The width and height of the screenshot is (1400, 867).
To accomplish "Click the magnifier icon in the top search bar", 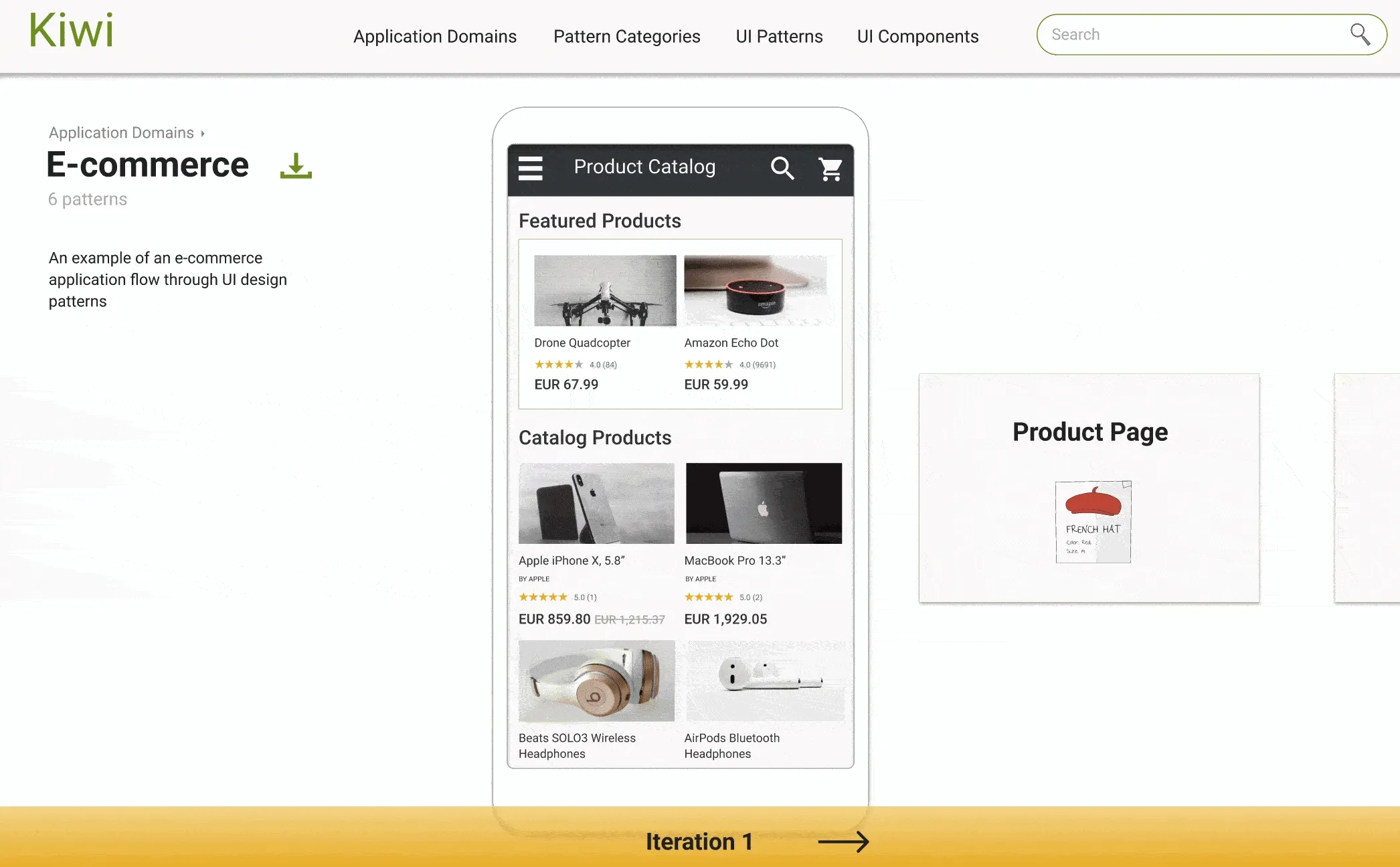I will pos(1360,34).
